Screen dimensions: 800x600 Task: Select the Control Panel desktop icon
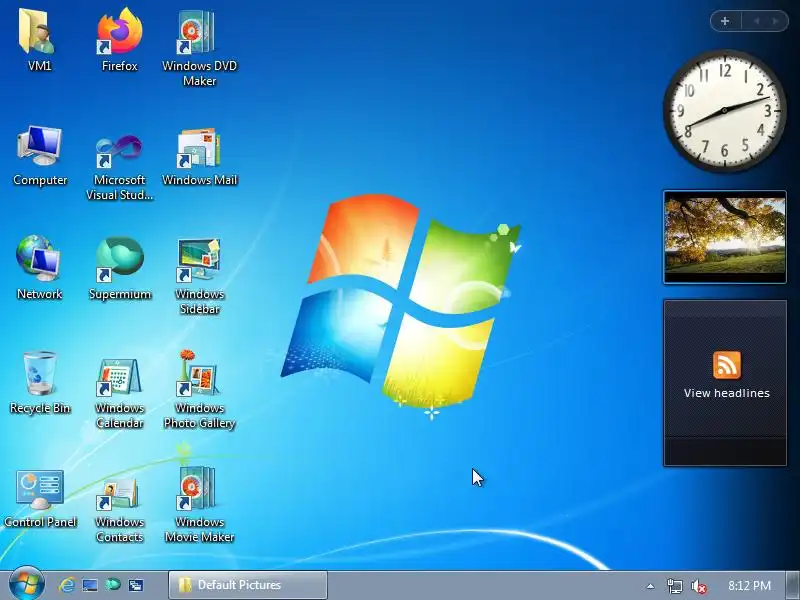(x=40, y=499)
